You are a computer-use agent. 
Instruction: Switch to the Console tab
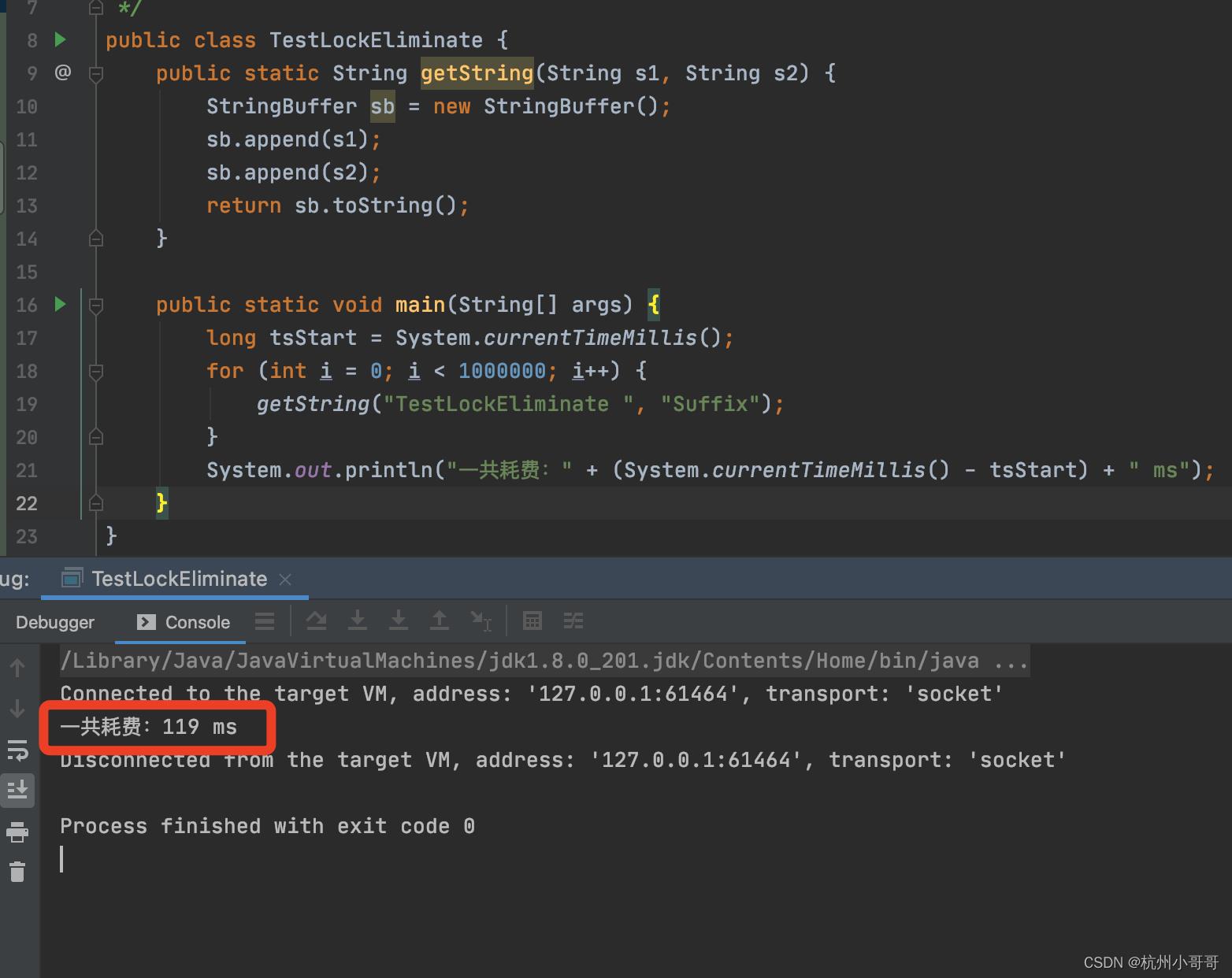coord(184,622)
